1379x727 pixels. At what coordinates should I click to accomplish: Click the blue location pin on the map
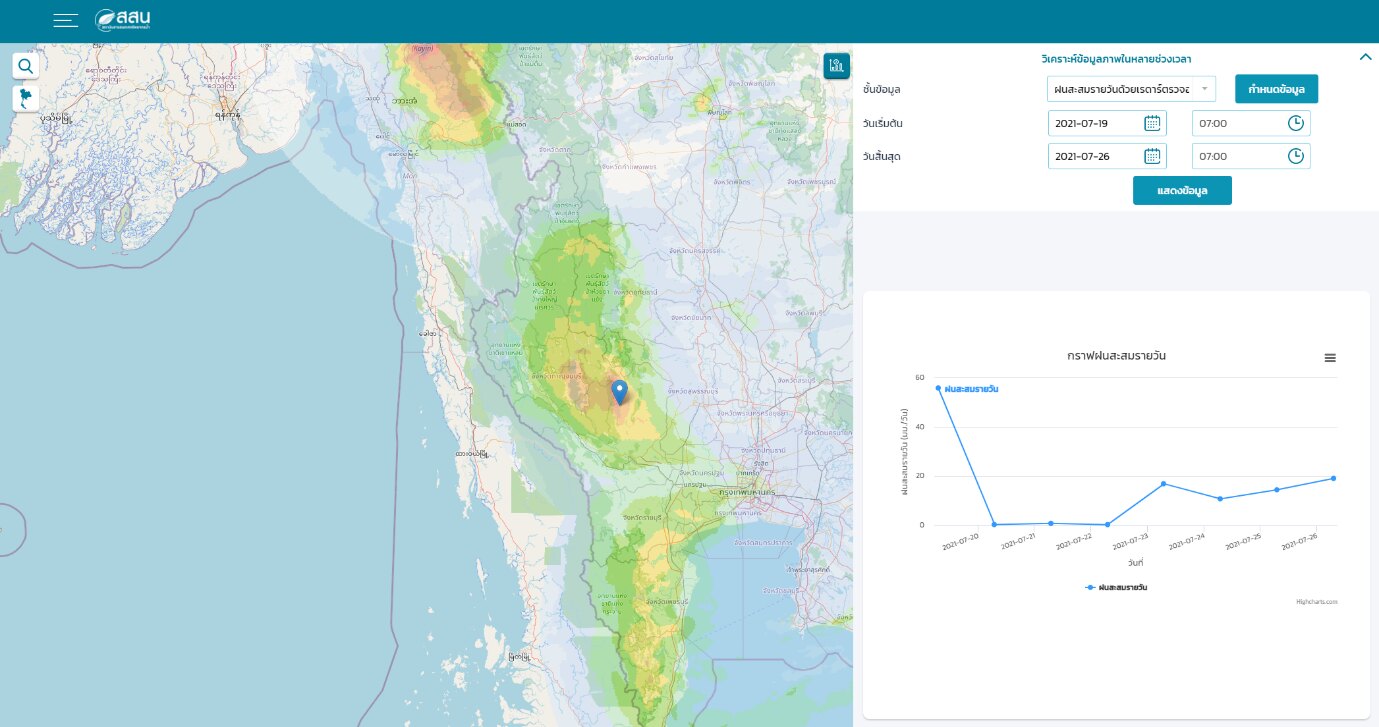click(x=620, y=392)
